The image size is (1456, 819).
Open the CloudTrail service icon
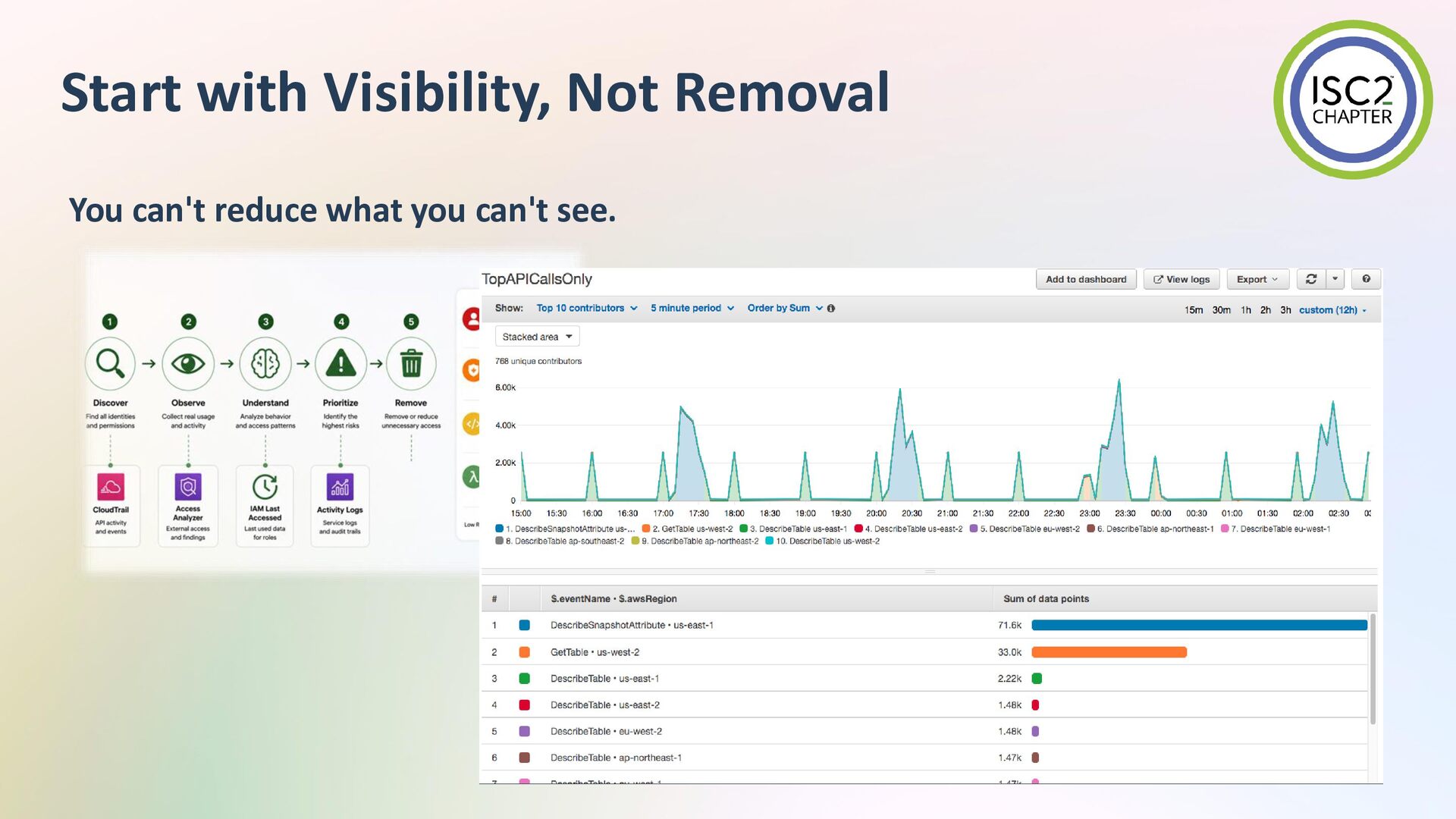coord(111,487)
